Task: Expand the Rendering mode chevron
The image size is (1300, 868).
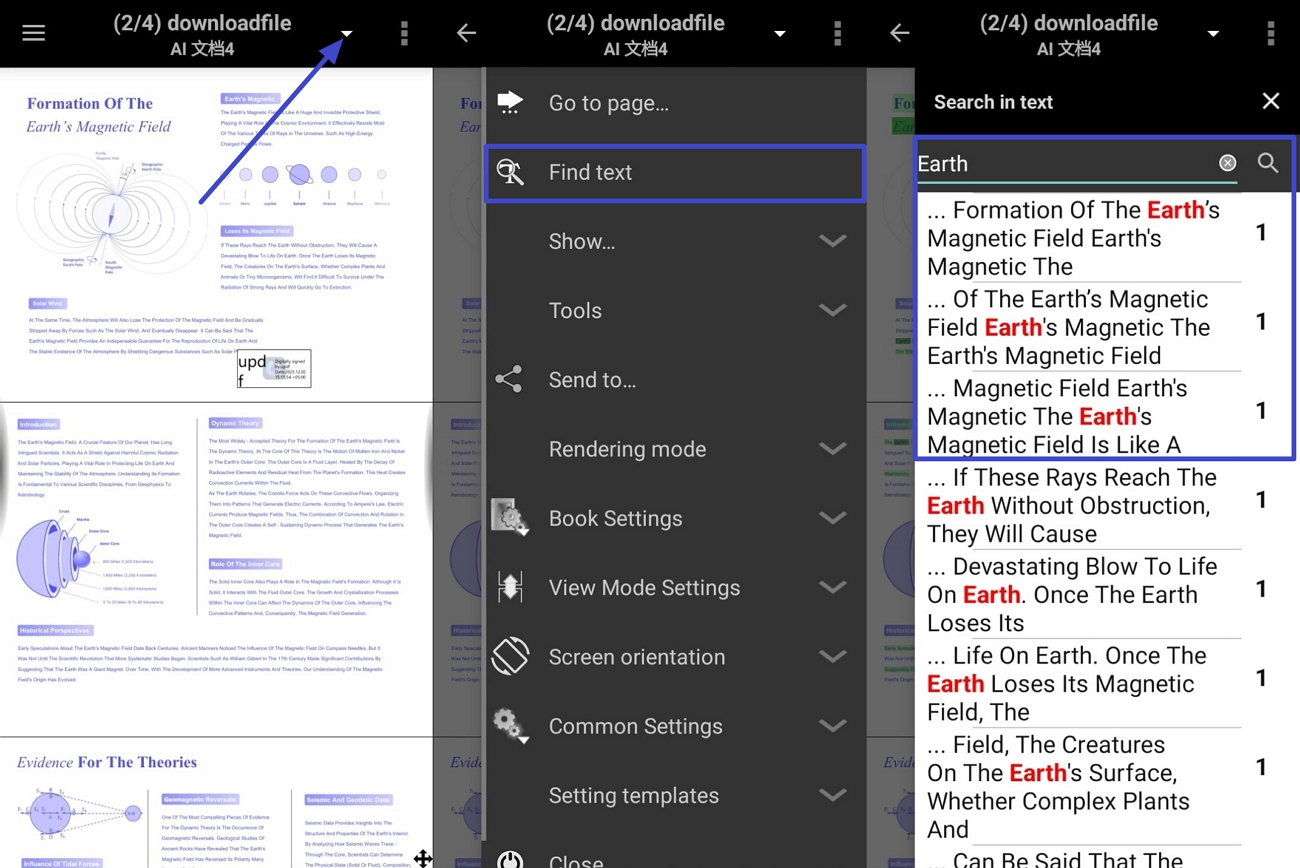Action: (833, 449)
